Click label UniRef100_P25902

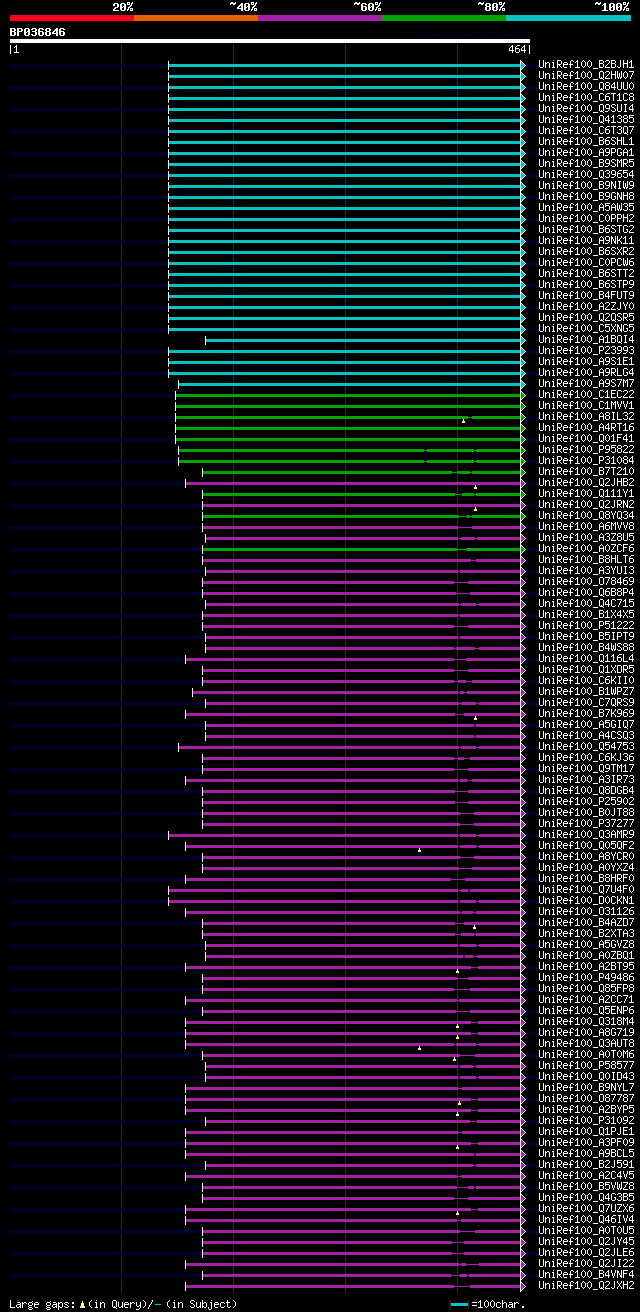click(x=586, y=801)
